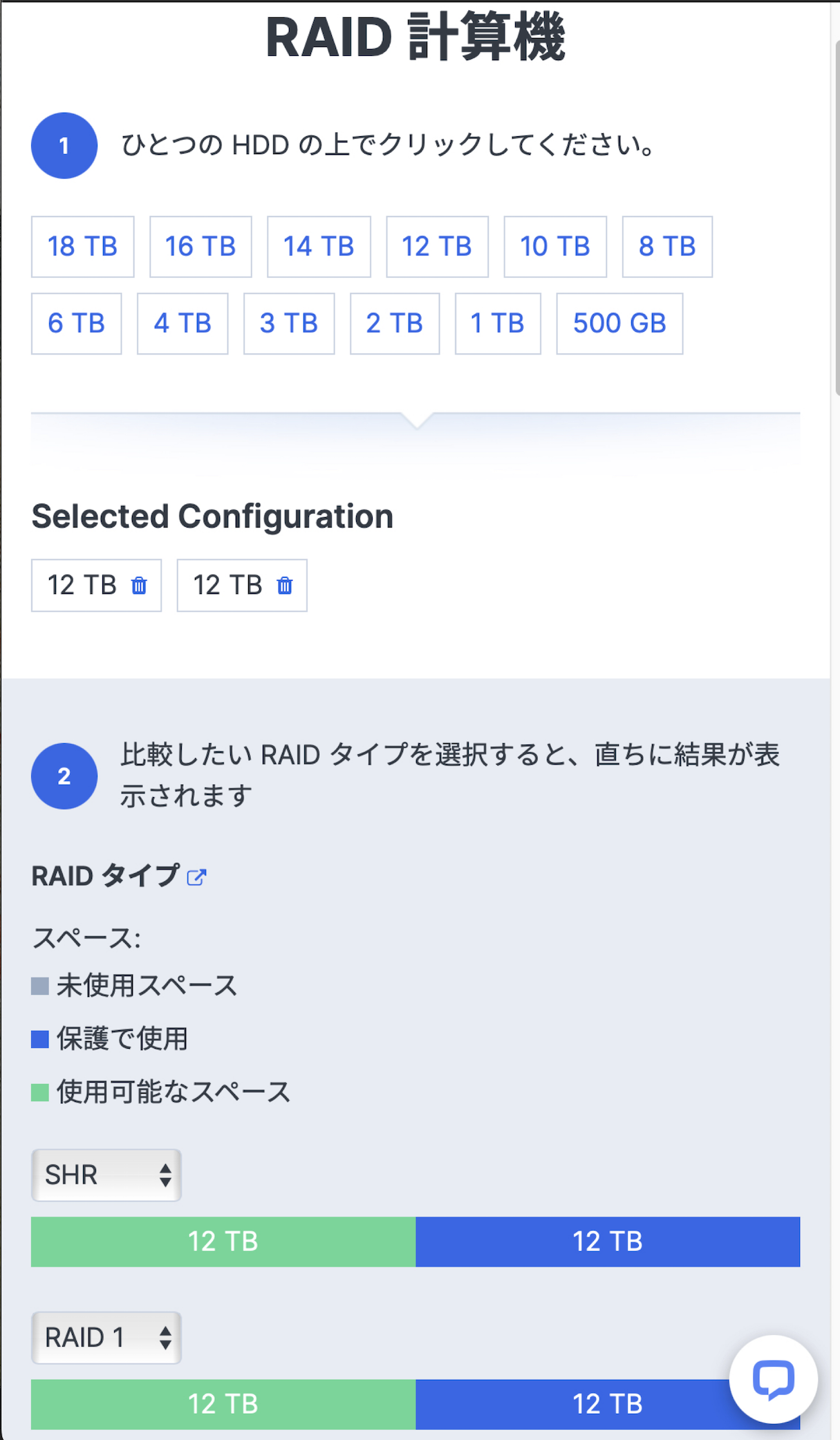Click the 500 GB drive button
Image resolution: width=840 pixels, height=1440 pixels.
619,324
